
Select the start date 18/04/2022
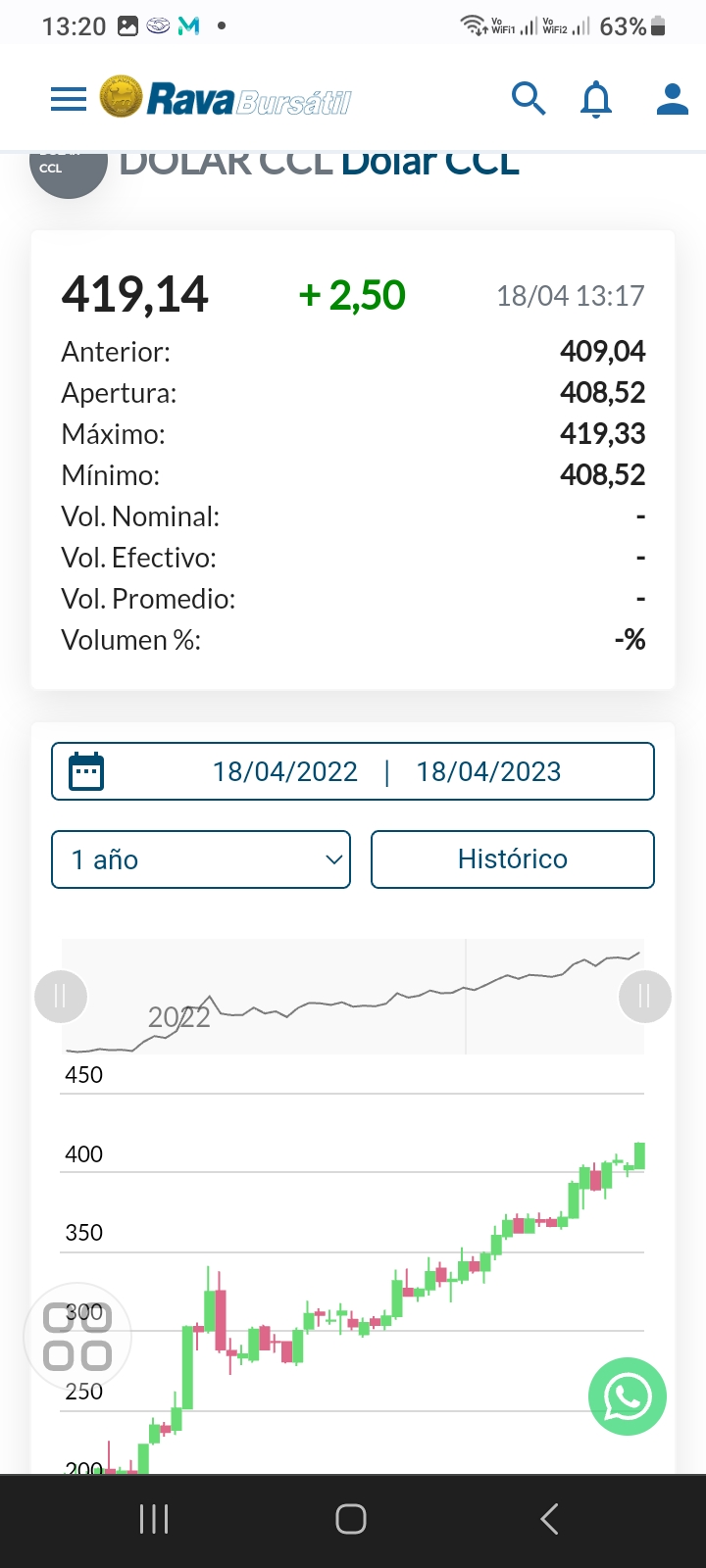point(285,771)
